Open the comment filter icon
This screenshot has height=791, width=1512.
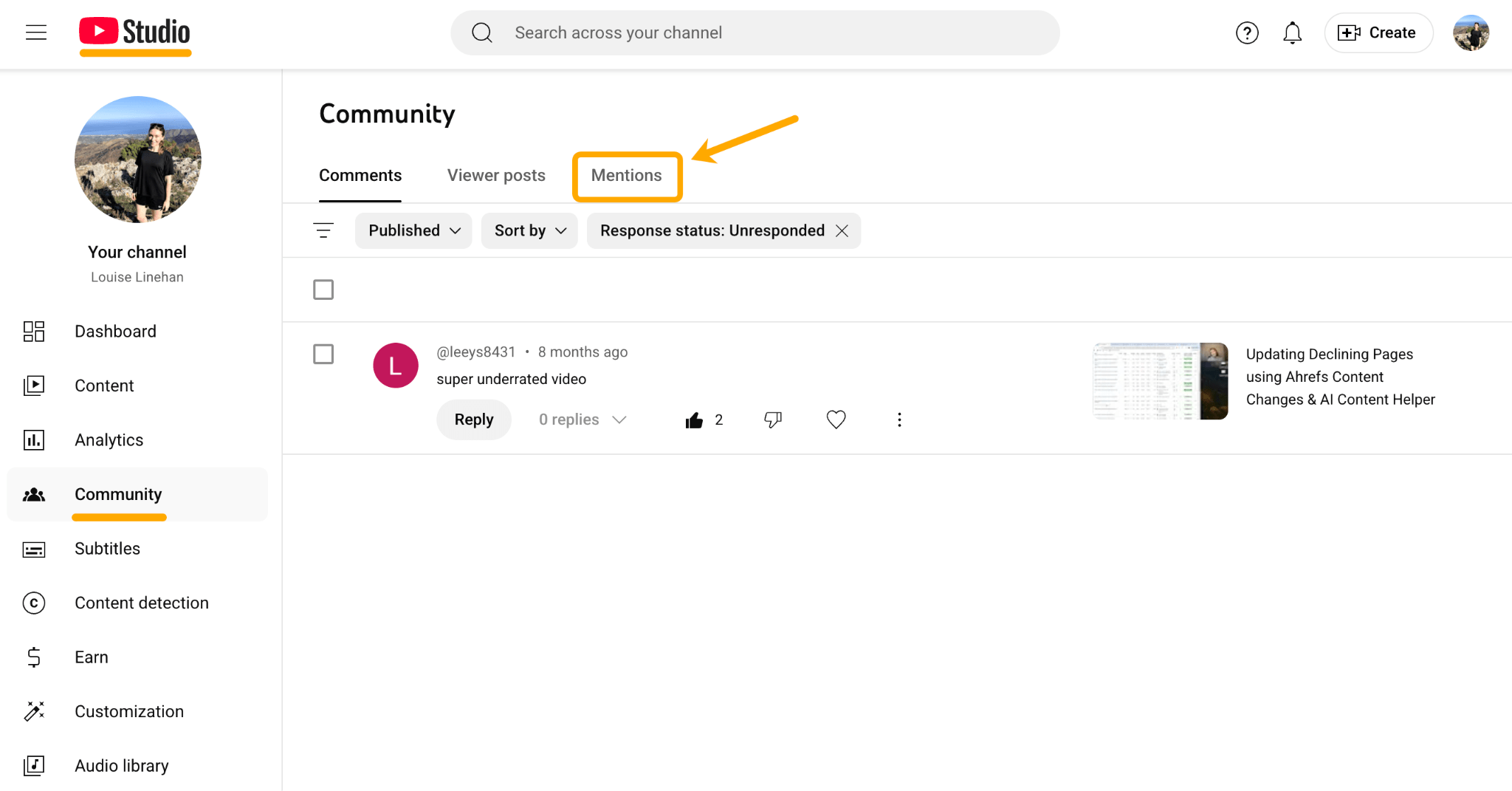(x=323, y=230)
